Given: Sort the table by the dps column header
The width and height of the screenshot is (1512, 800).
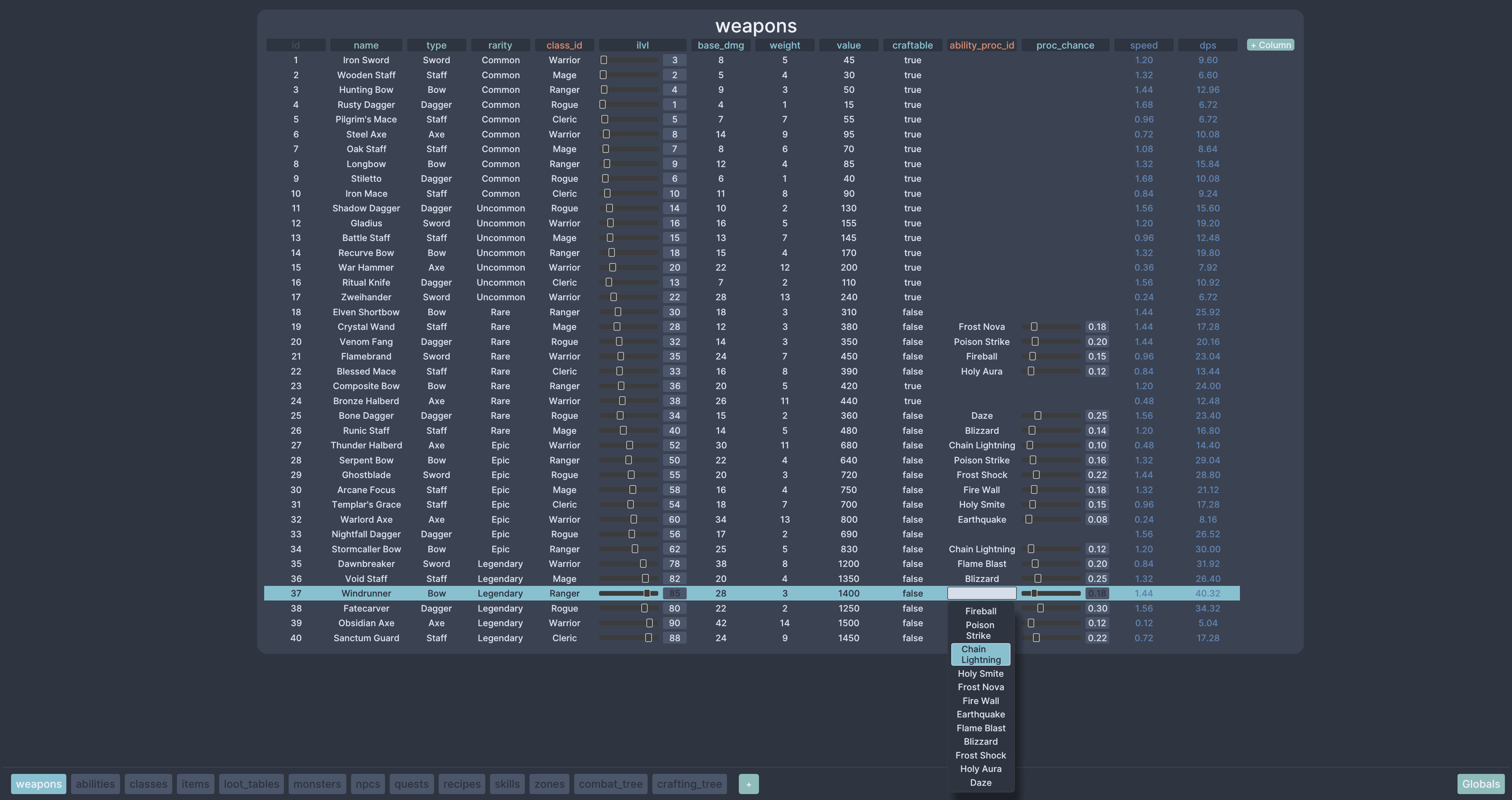Looking at the screenshot, I should click(x=1208, y=45).
